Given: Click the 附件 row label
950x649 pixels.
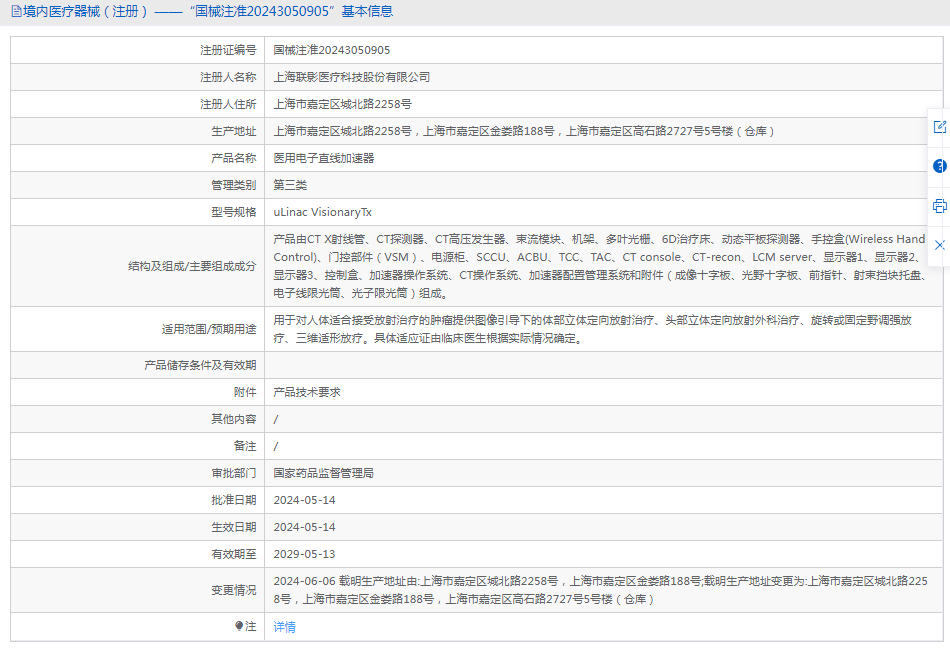Looking at the screenshot, I should (x=245, y=392).
